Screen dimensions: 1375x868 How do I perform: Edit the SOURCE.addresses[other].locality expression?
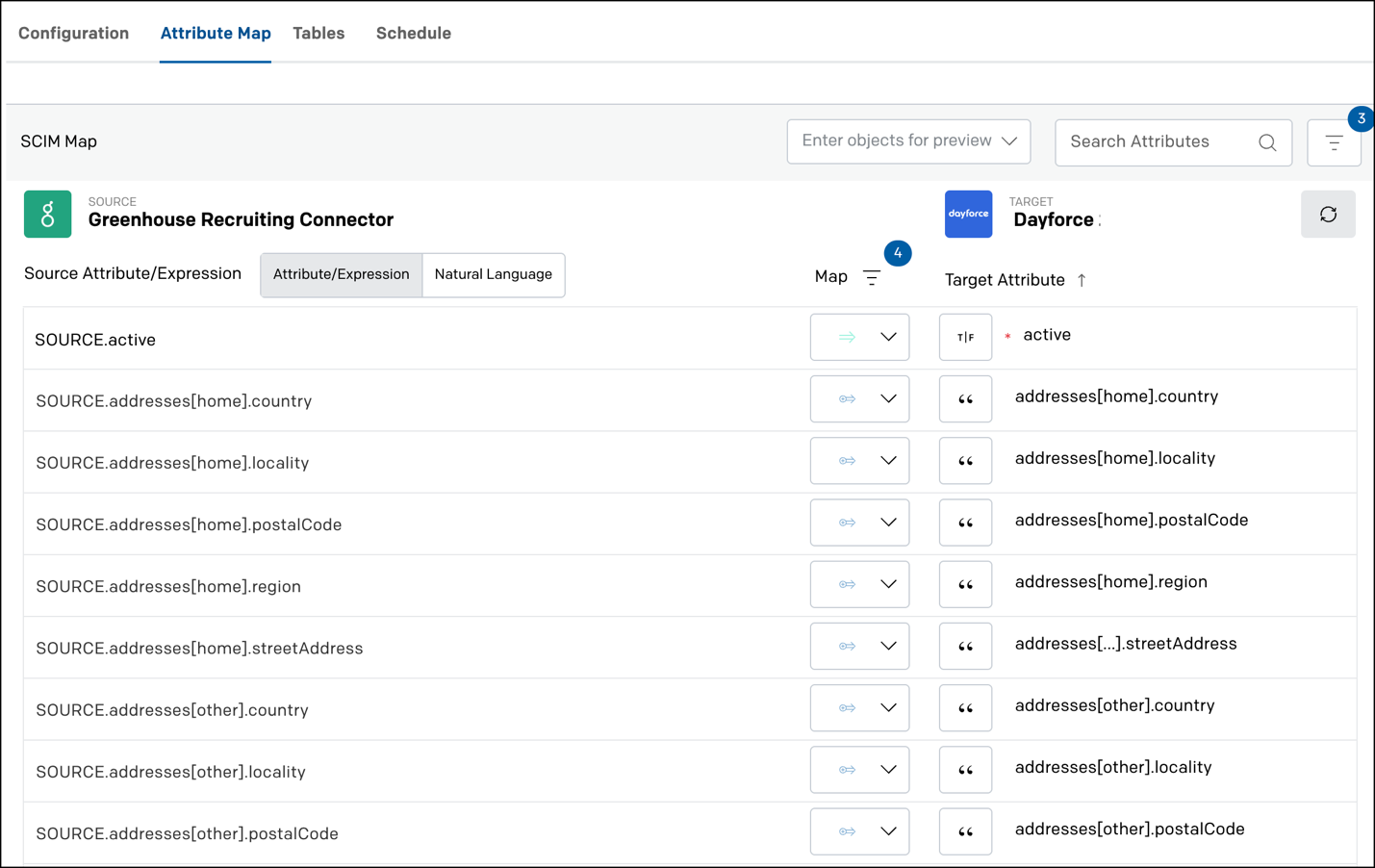click(170, 772)
